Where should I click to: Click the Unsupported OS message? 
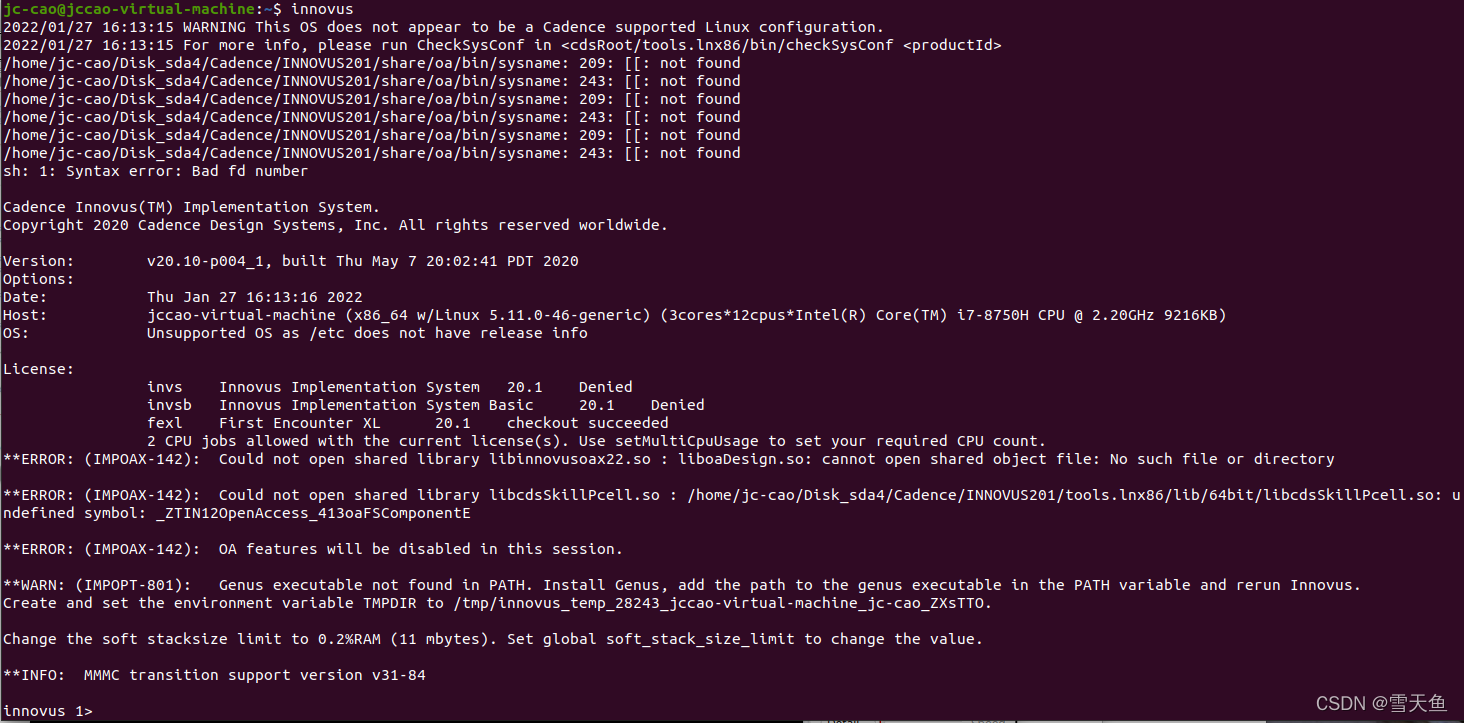coord(367,333)
